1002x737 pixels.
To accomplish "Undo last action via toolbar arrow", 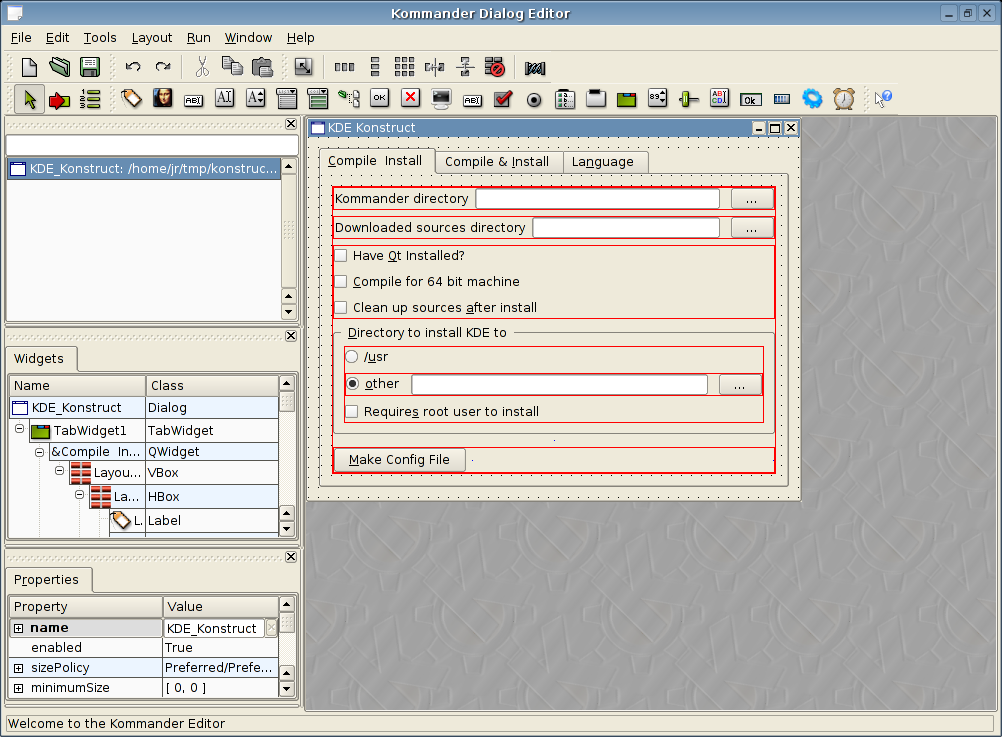I will pos(133,66).
